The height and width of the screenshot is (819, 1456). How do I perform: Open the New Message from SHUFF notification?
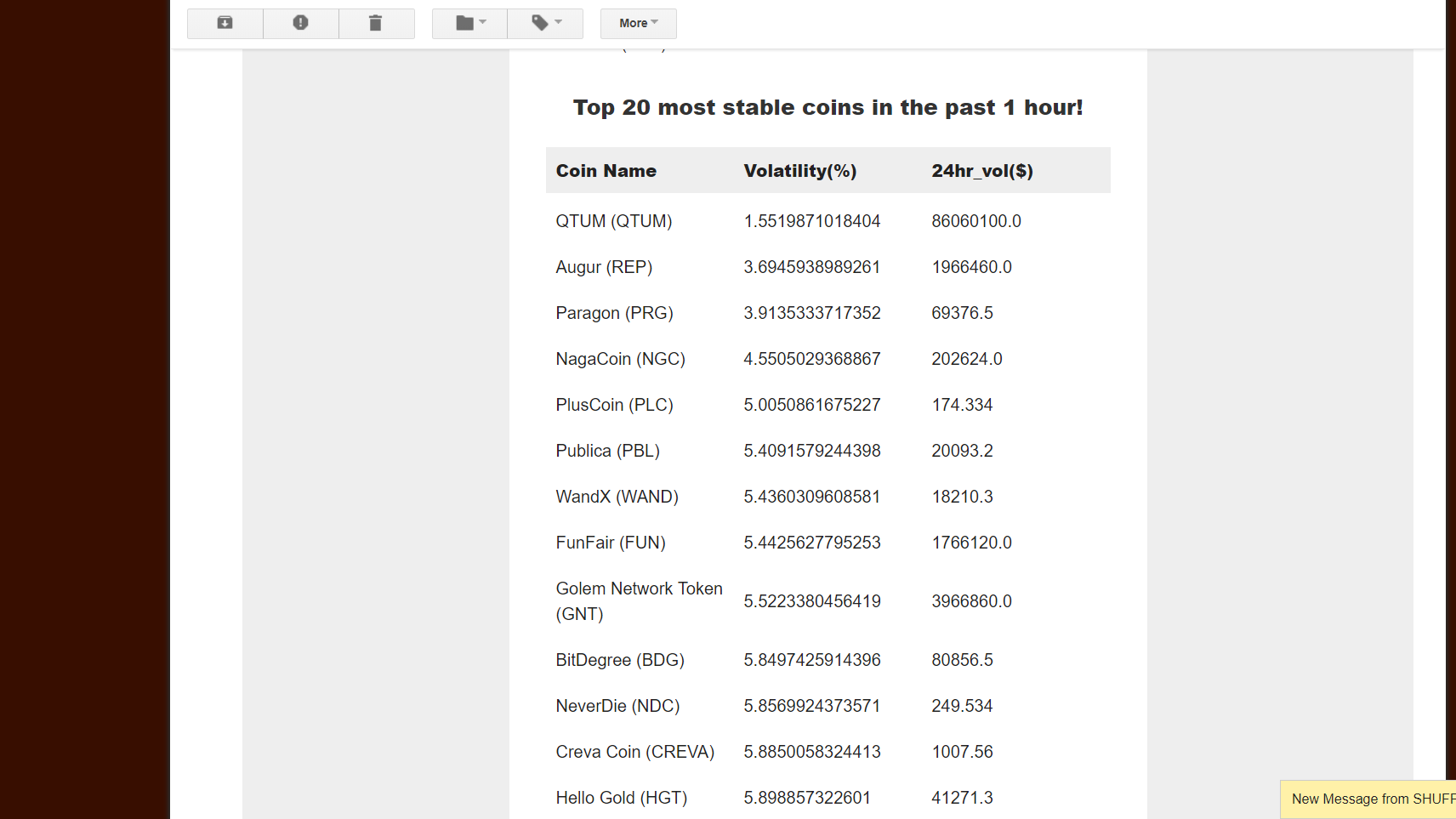(1368, 799)
